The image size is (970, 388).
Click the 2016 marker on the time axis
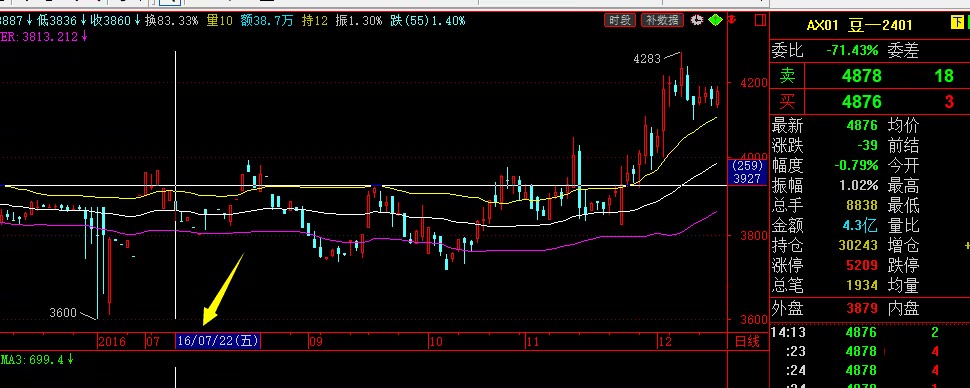point(112,342)
